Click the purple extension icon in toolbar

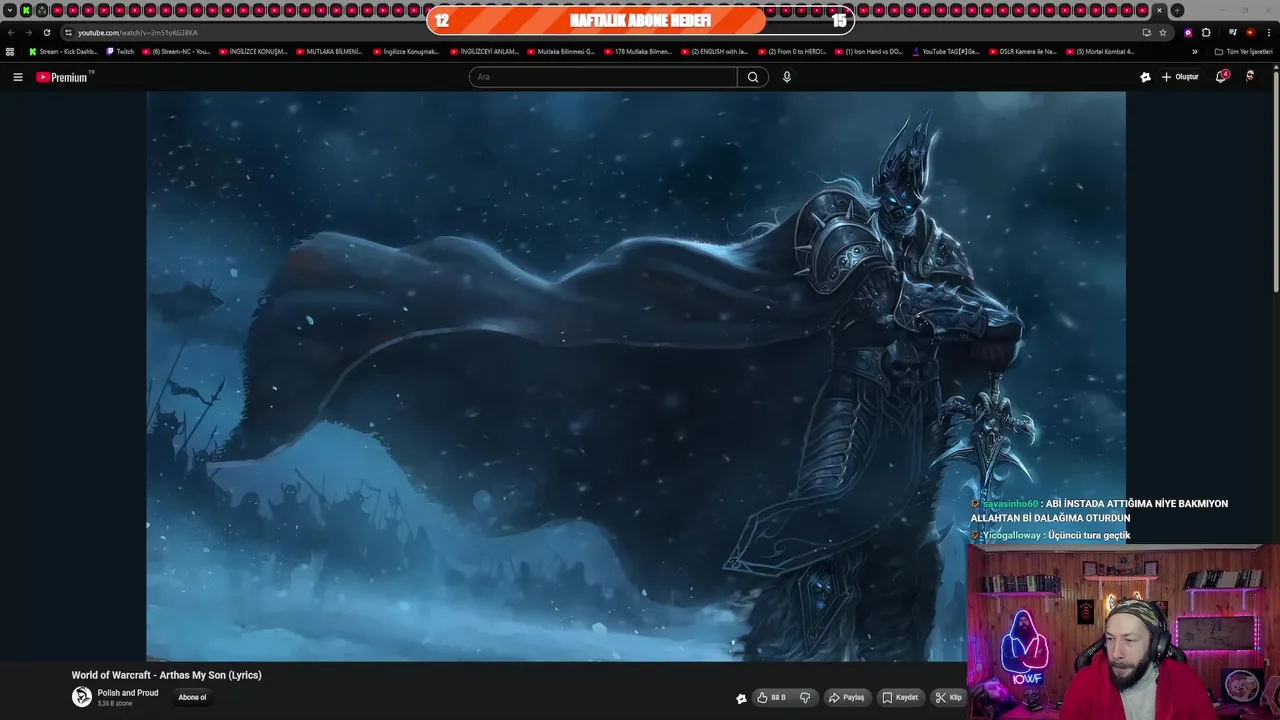pyautogui.click(x=1188, y=32)
